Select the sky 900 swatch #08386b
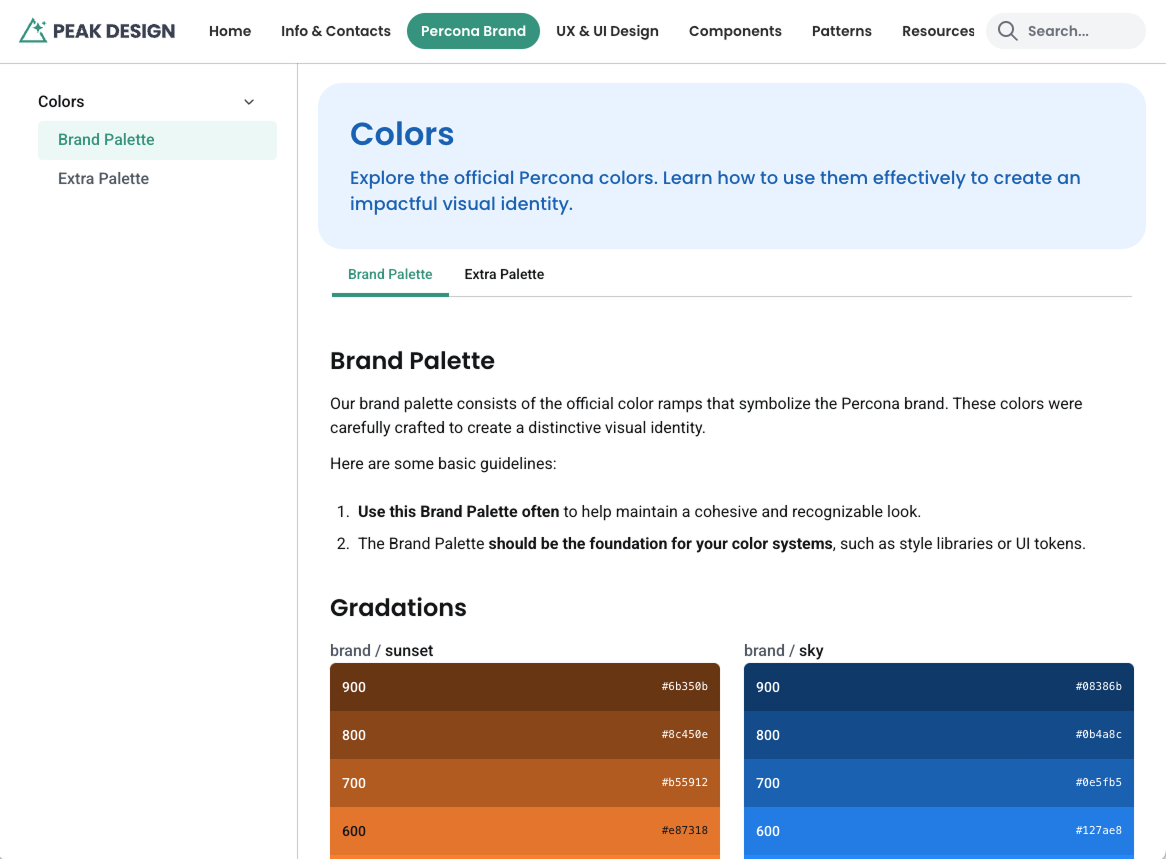 pyautogui.click(x=938, y=687)
